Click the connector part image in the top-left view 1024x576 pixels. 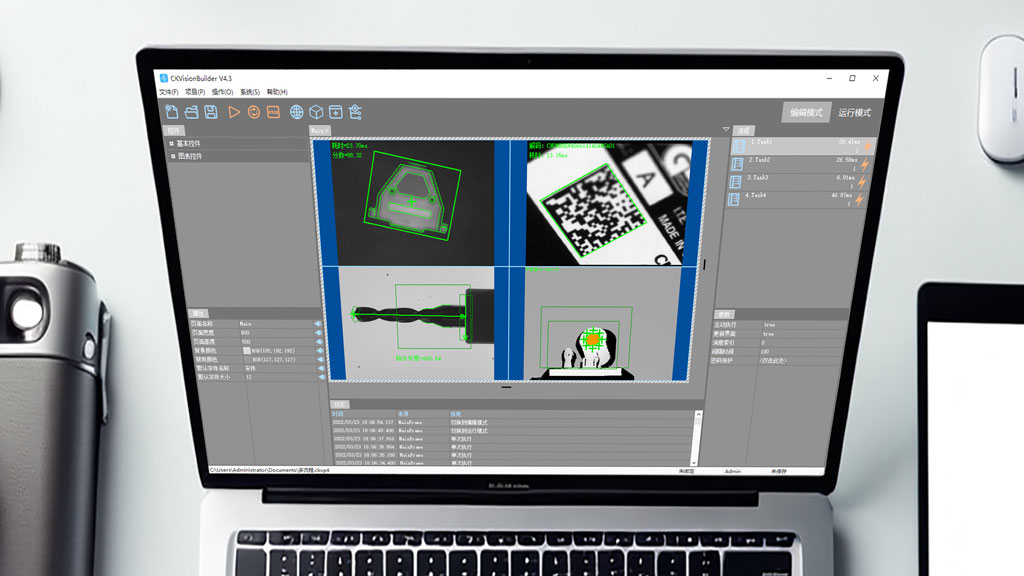[412, 204]
